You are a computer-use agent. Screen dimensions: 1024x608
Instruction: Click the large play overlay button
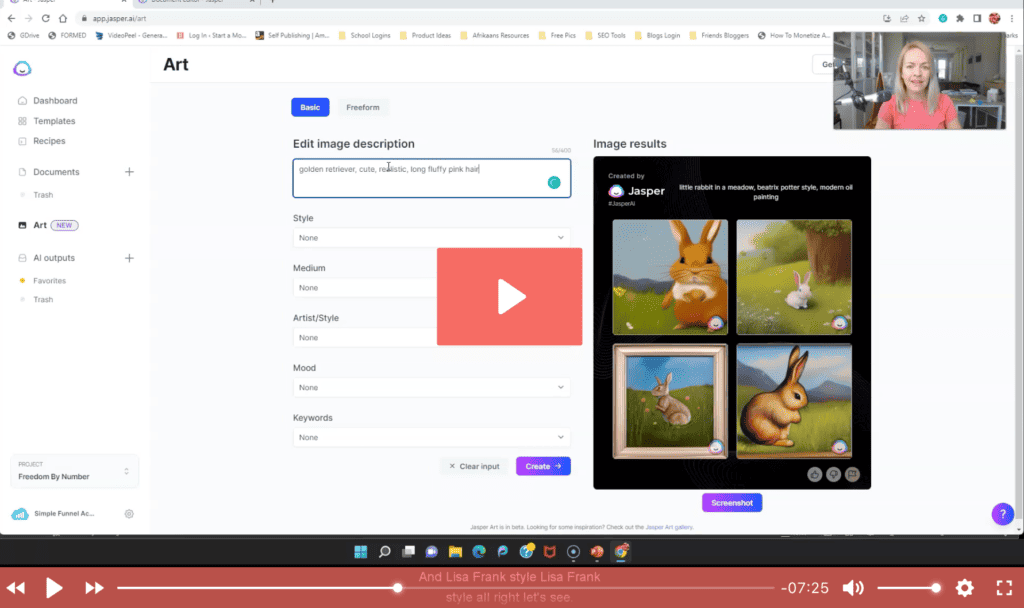(x=509, y=296)
